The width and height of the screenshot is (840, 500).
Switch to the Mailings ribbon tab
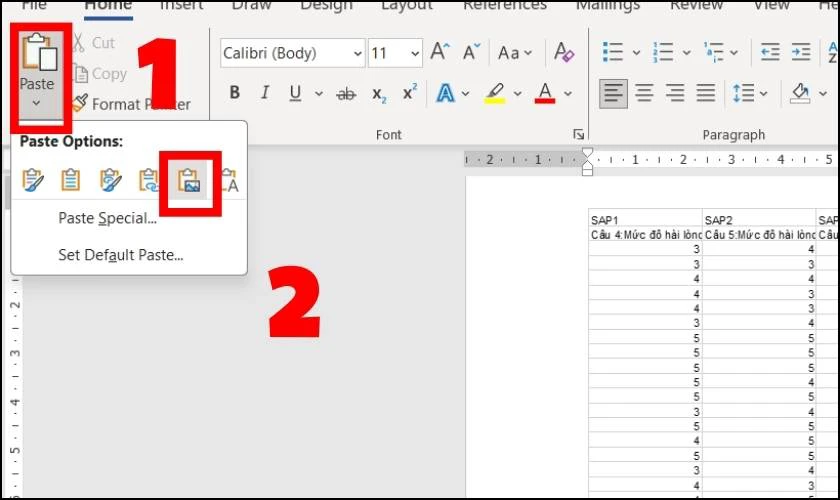click(x=608, y=5)
